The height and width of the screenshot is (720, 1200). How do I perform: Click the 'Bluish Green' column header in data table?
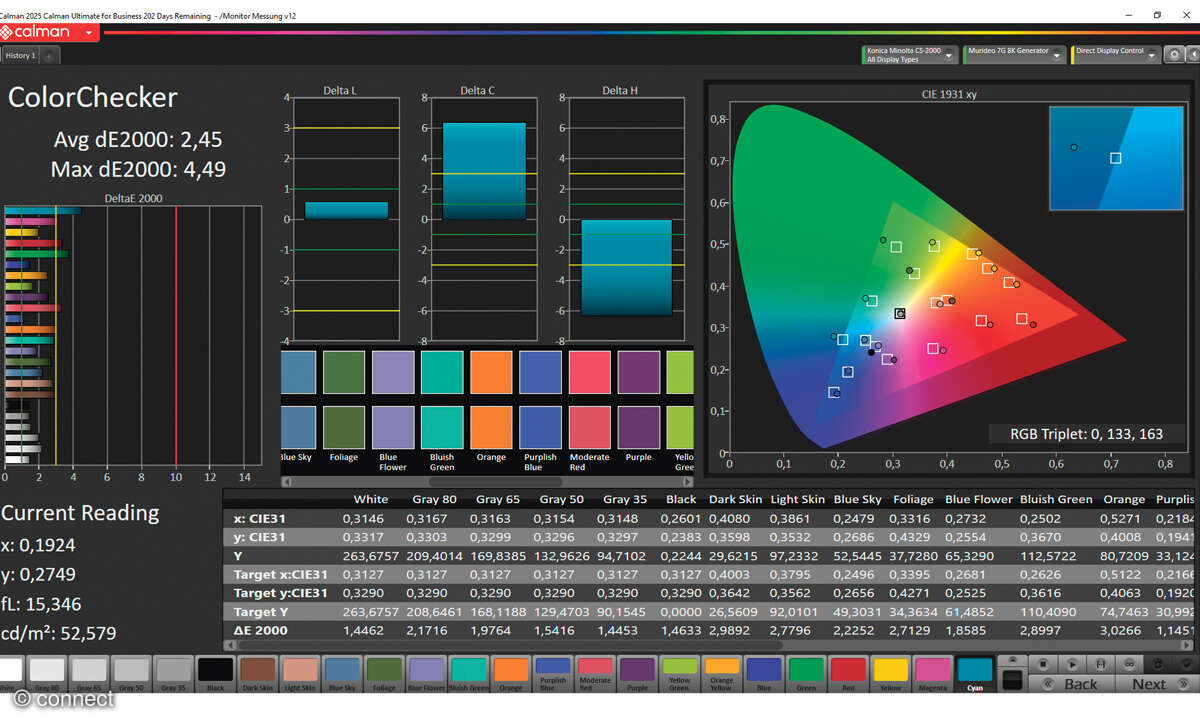click(1055, 499)
